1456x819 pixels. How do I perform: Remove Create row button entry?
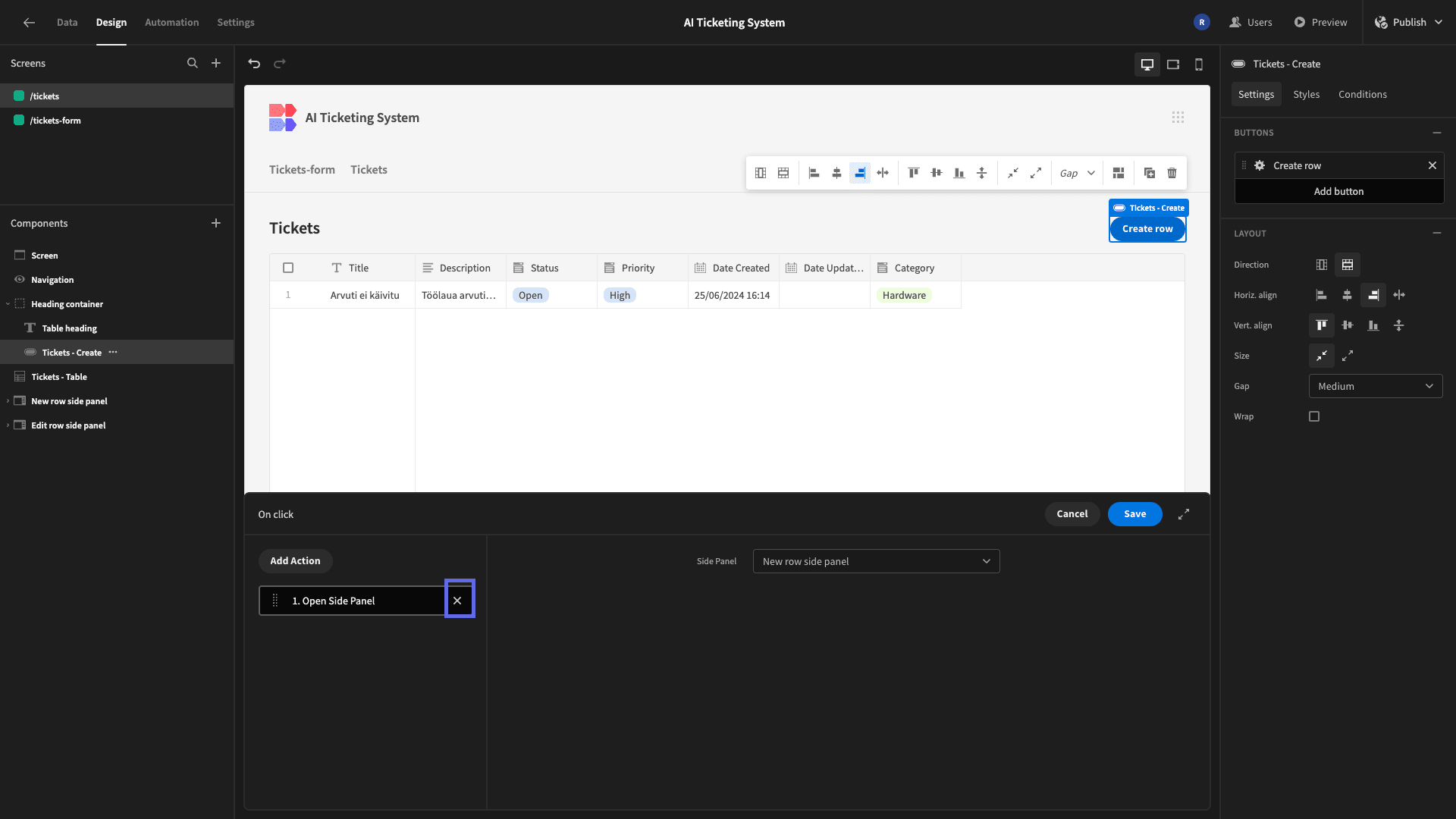pos(1432,166)
